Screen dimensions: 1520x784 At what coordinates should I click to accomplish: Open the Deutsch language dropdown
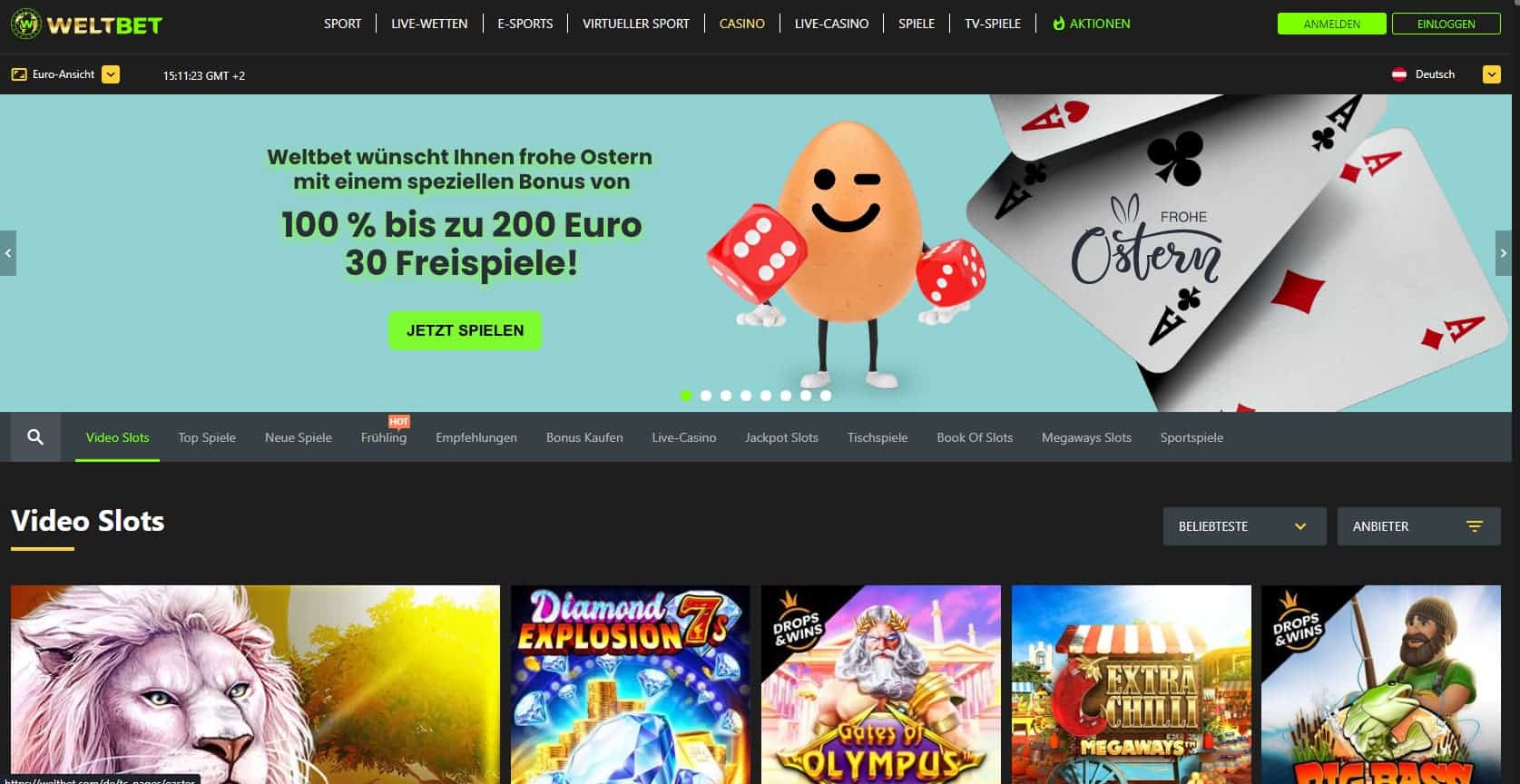click(x=1492, y=74)
